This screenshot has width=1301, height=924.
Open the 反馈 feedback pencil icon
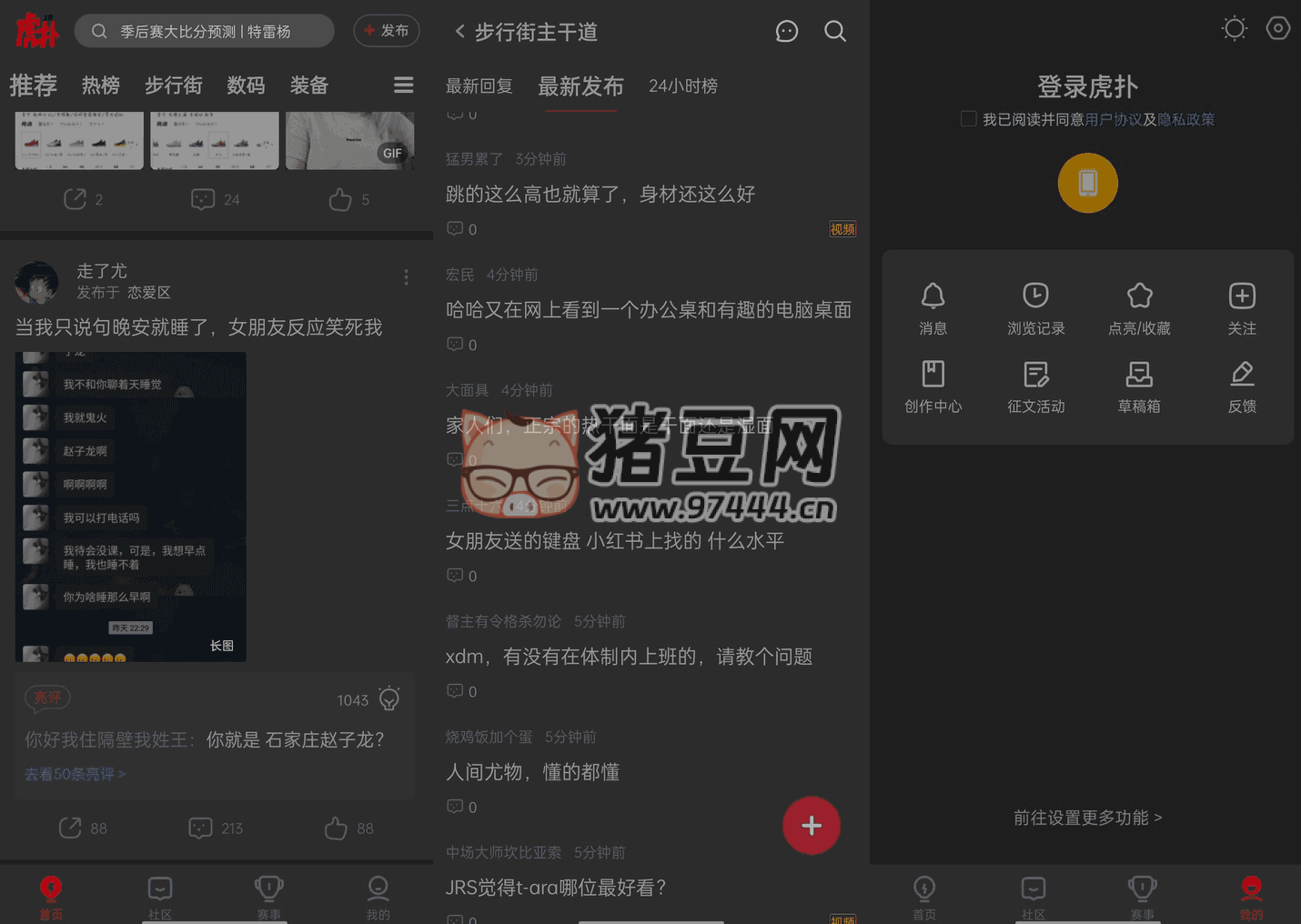tap(1242, 375)
